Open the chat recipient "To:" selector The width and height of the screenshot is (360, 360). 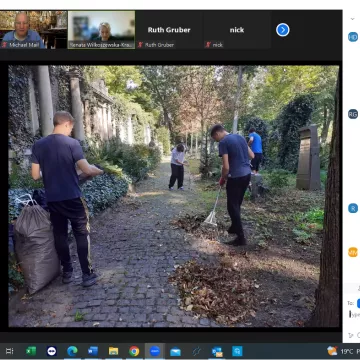358,303
